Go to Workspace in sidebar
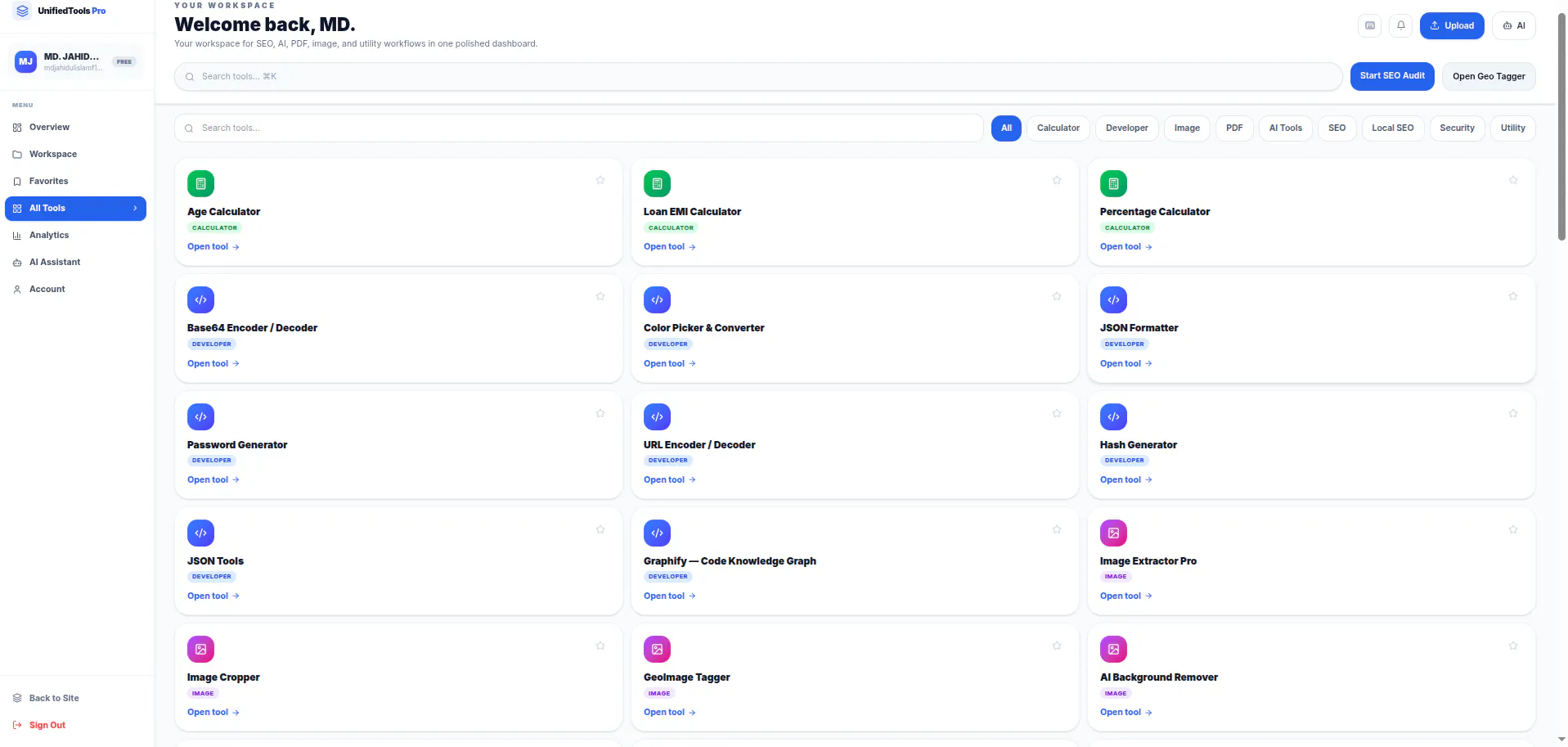Image resolution: width=1568 pixels, height=747 pixels. click(75, 154)
